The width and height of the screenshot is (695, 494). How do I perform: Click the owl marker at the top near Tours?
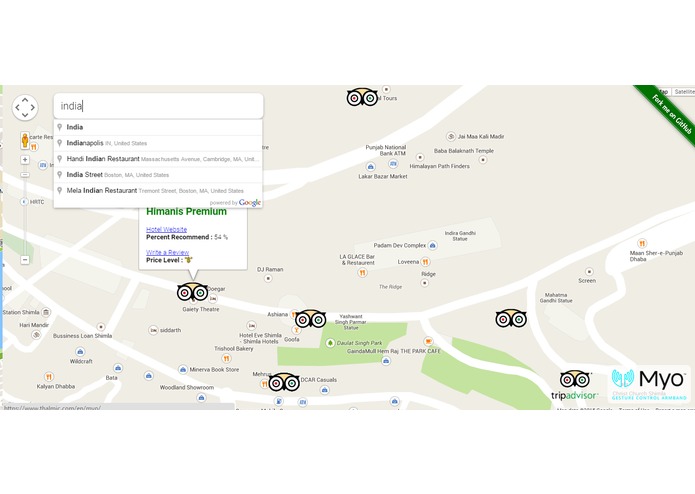click(x=362, y=97)
